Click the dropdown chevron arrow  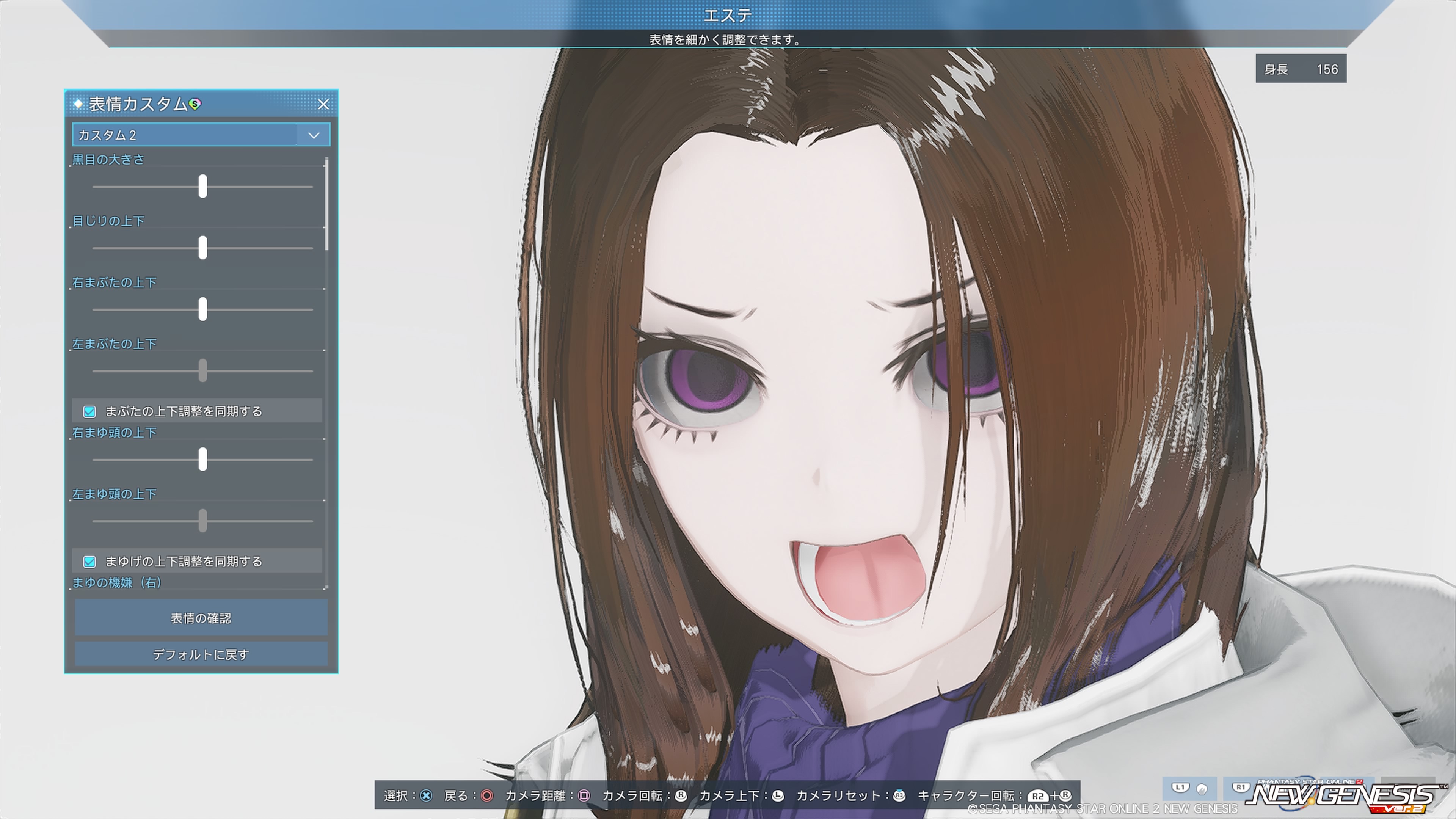(x=314, y=135)
